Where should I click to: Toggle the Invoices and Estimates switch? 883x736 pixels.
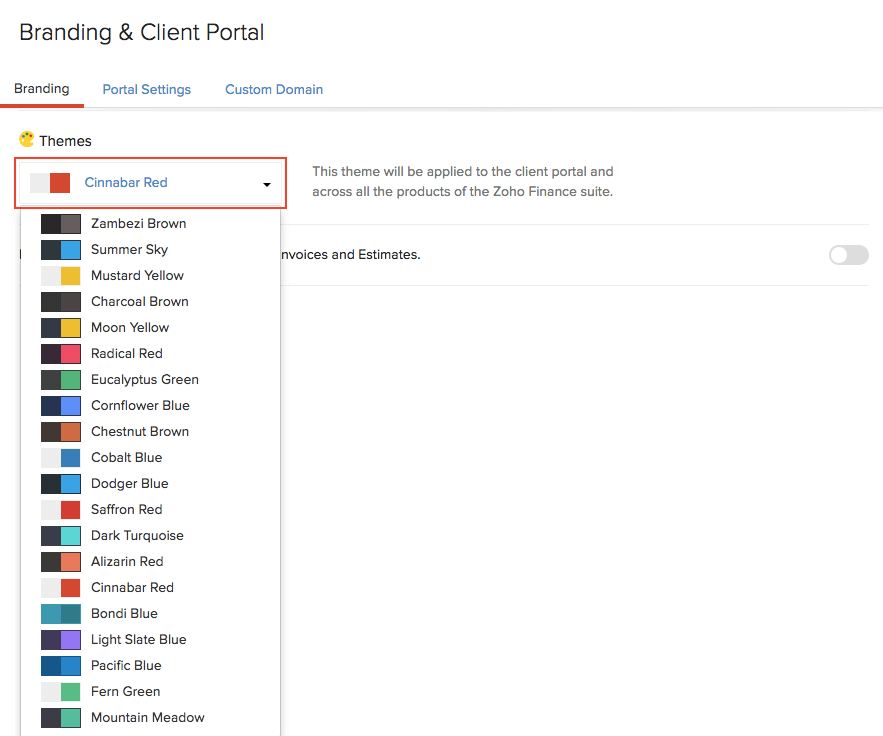coord(848,255)
